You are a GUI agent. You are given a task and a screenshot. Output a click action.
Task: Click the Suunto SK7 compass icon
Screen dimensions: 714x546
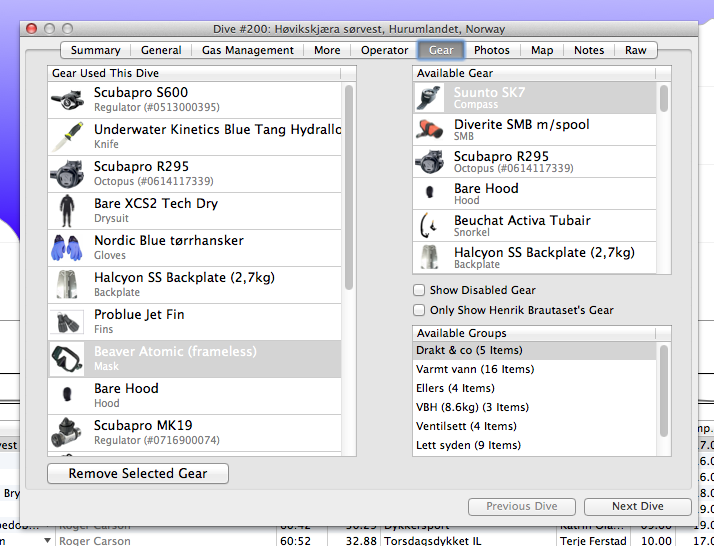click(x=431, y=98)
